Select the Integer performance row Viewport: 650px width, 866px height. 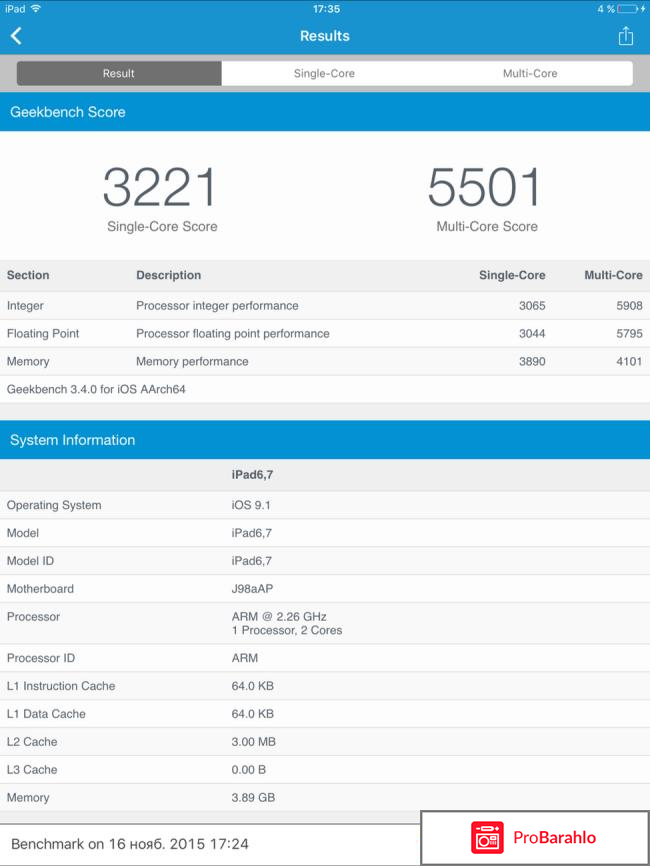click(324, 305)
